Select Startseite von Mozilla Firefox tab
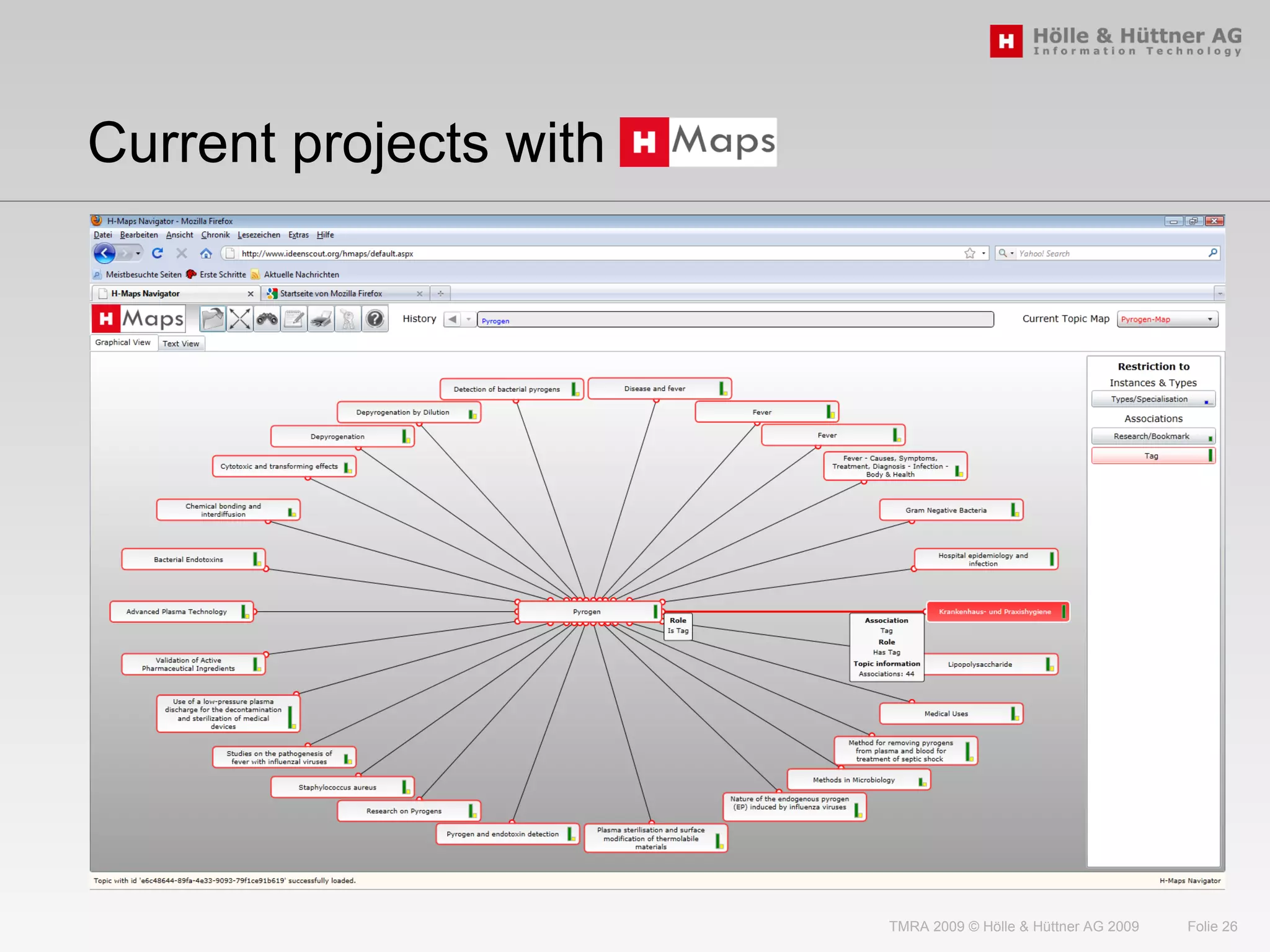 345,294
